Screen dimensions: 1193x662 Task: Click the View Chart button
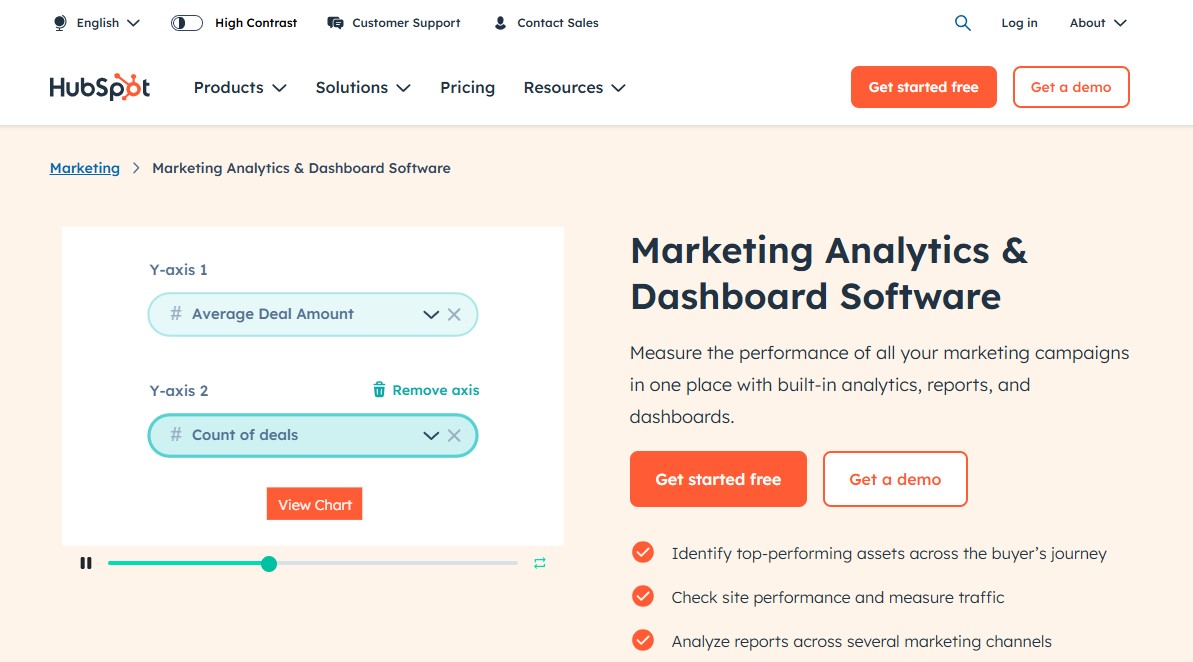[x=314, y=504]
